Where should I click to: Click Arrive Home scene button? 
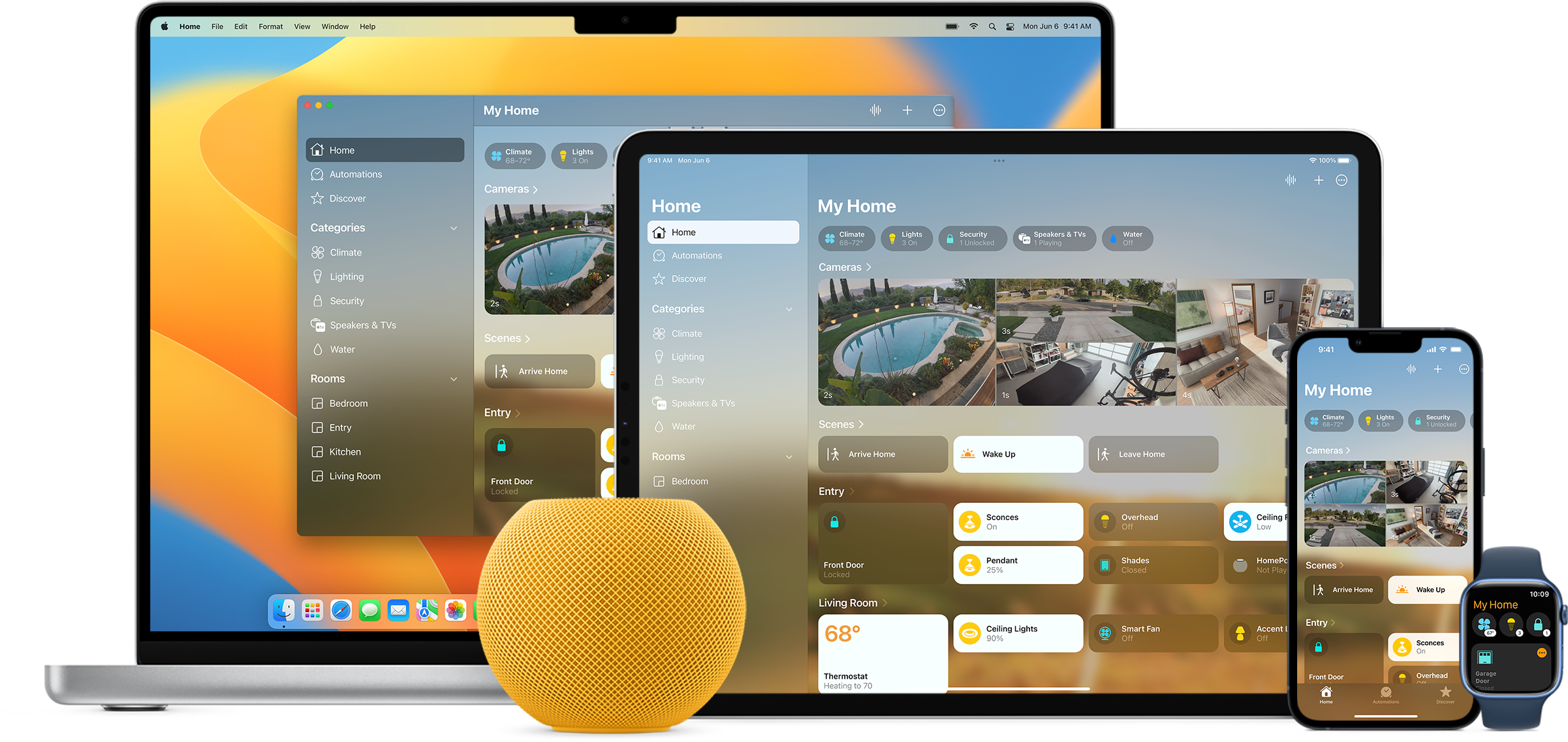tap(885, 456)
